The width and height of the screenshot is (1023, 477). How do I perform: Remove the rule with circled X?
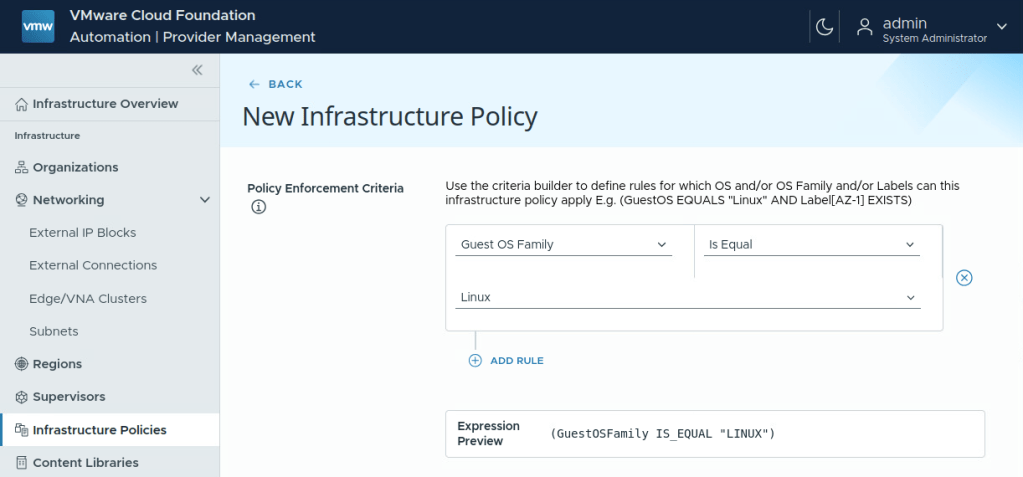pyautogui.click(x=964, y=278)
